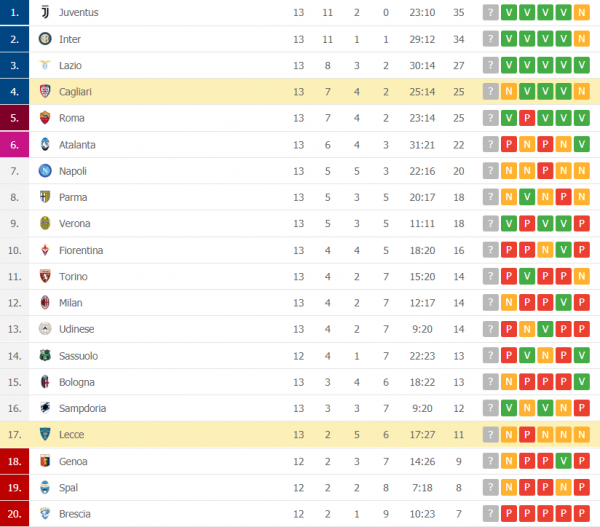Open the Fiorentina team page
The image size is (600, 527).
(81, 250)
